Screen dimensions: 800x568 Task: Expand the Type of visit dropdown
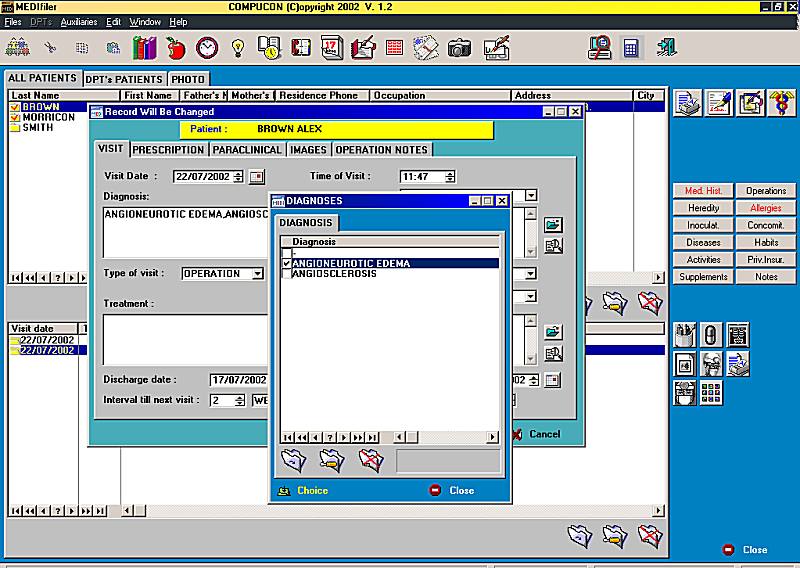[258, 274]
